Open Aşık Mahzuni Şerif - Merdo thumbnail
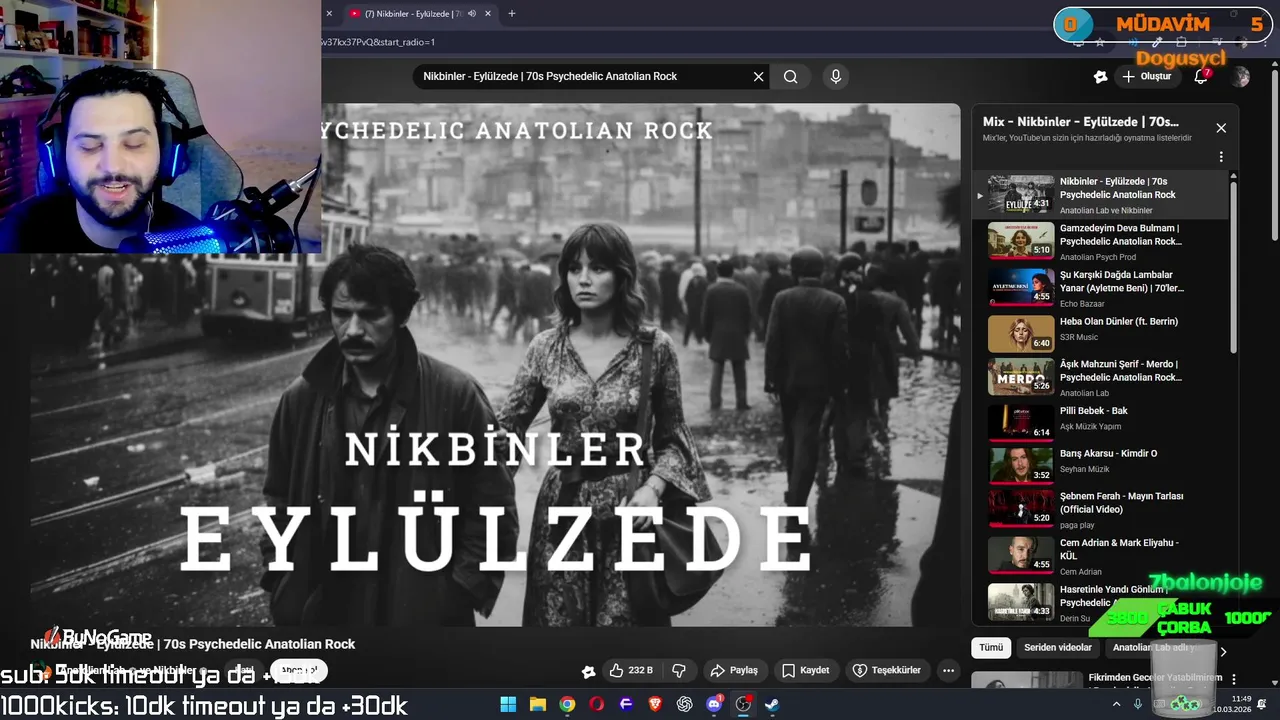The image size is (1280, 720). point(1021,376)
